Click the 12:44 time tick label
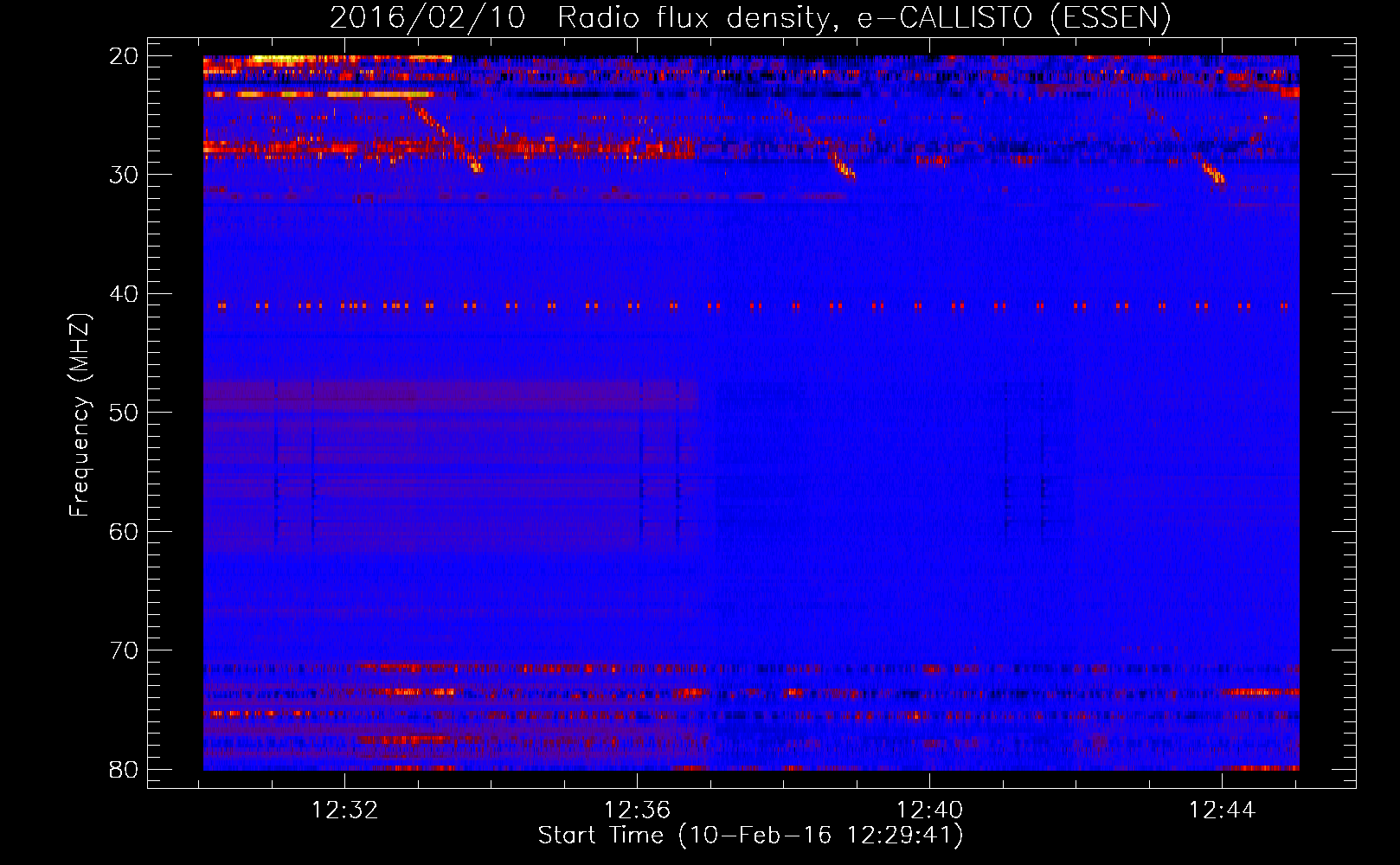1400x865 pixels. click(x=1222, y=811)
